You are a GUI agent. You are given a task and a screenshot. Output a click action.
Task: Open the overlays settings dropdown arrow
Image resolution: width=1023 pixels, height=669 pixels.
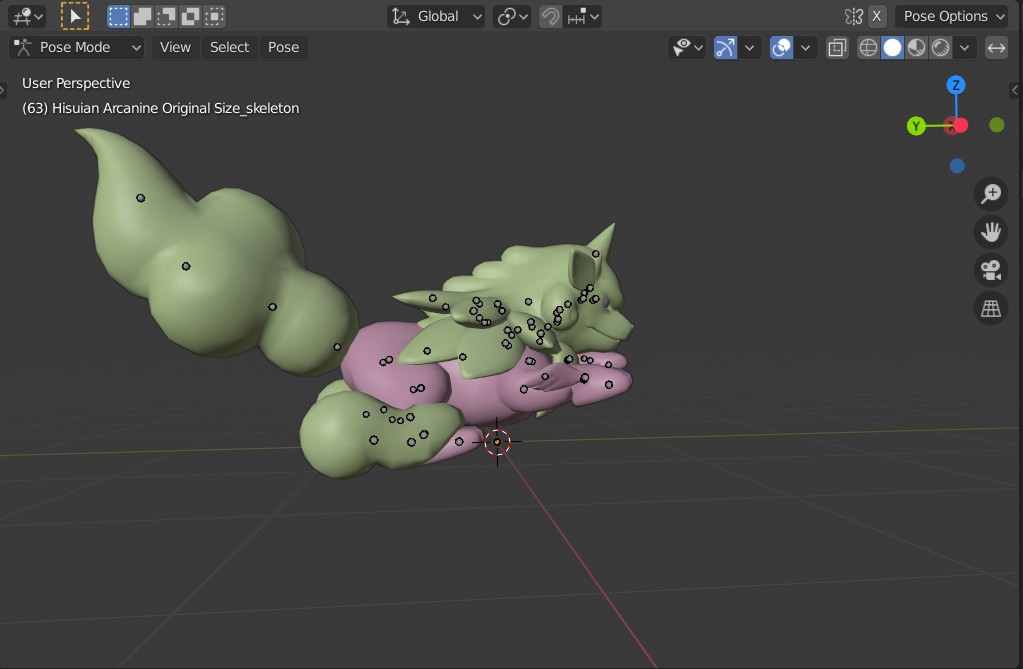pos(806,48)
